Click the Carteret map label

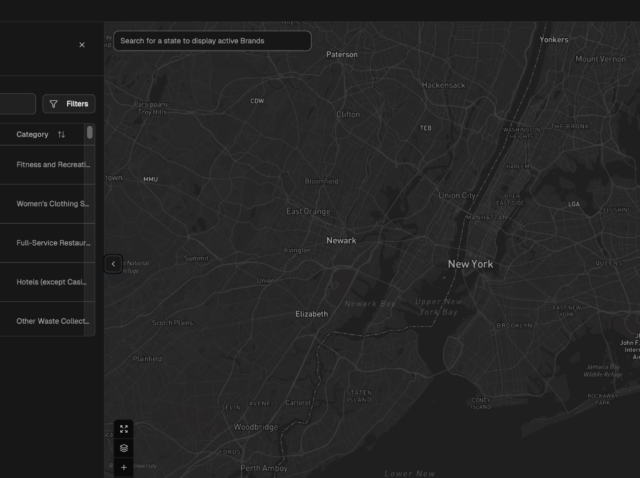(298, 402)
